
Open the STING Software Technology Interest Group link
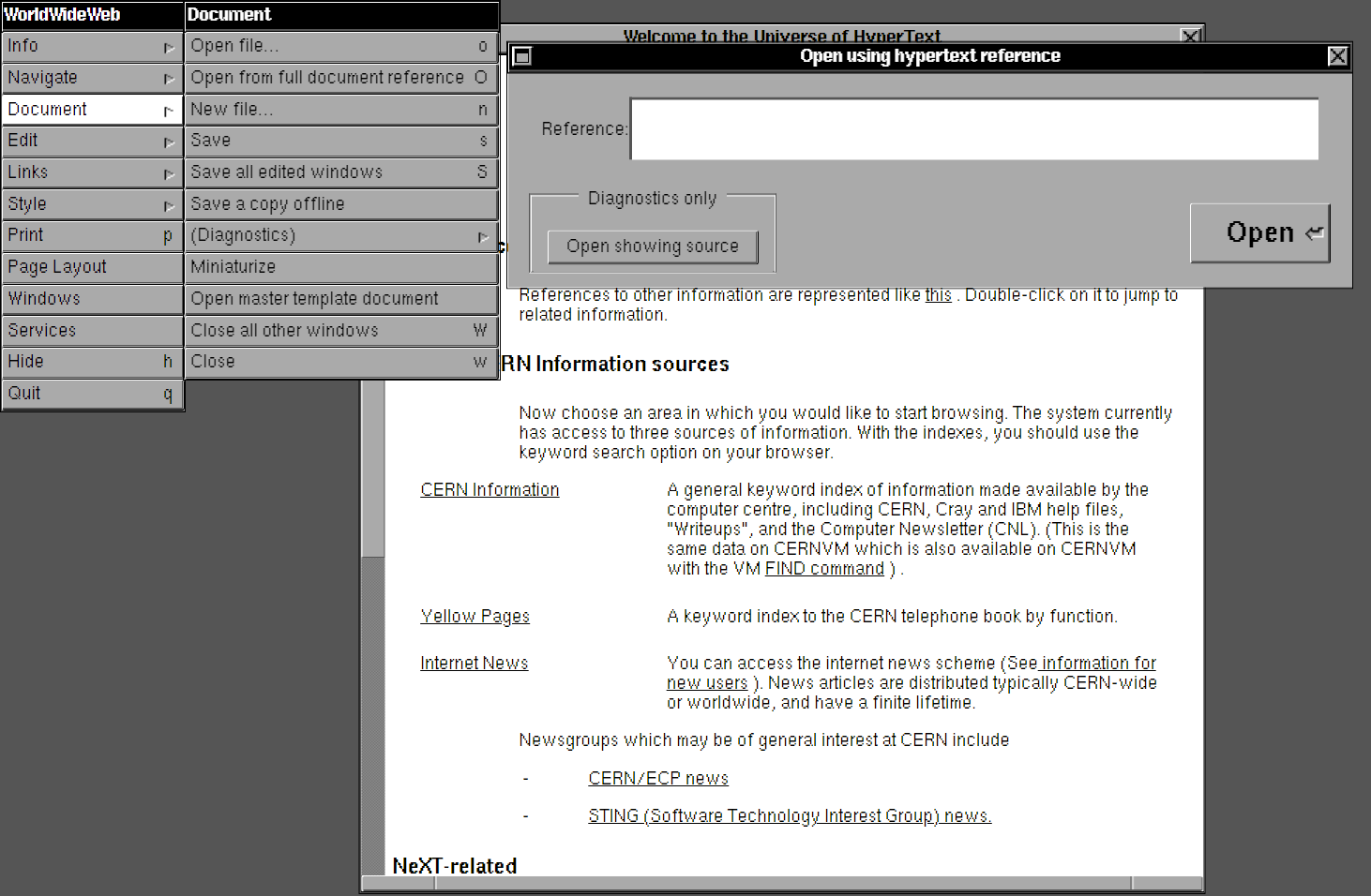point(790,816)
